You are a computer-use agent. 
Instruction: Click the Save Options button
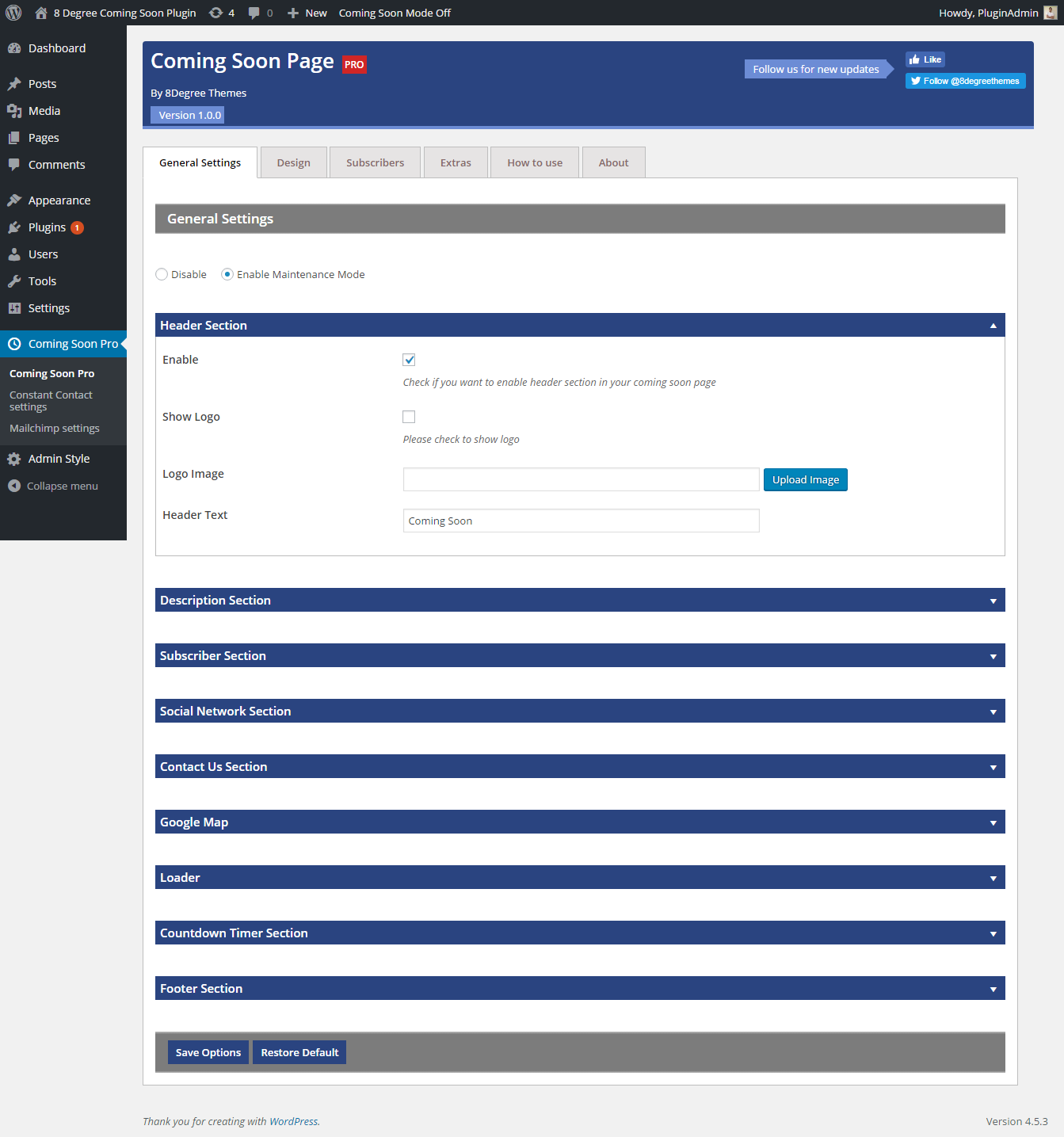tap(208, 1052)
